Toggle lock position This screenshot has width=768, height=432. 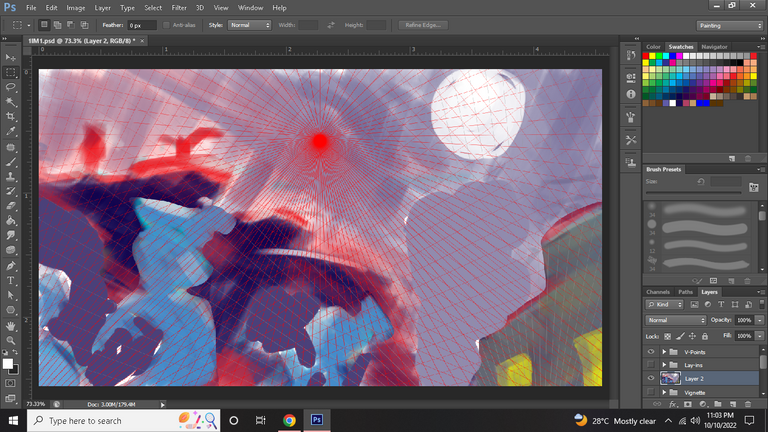(692, 336)
